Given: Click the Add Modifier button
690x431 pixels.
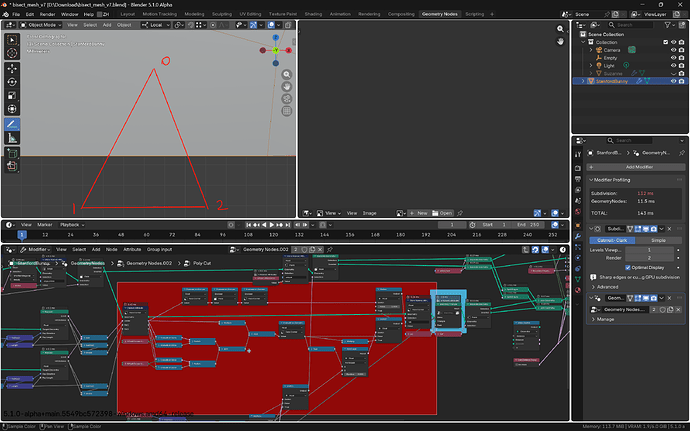Looking at the screenshot, I should pos(636,167).
